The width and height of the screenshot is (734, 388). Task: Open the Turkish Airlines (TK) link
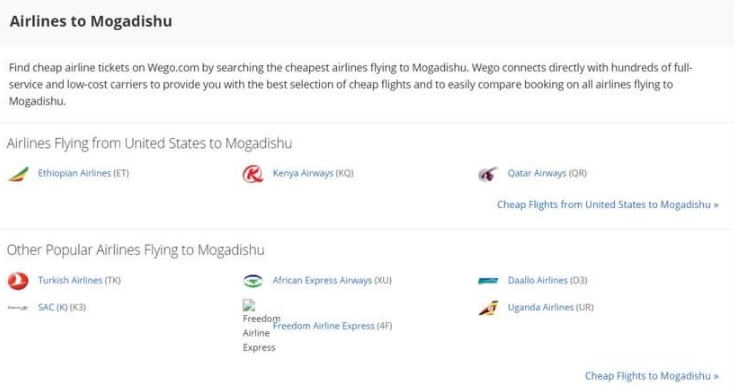[x=79, y=280]
